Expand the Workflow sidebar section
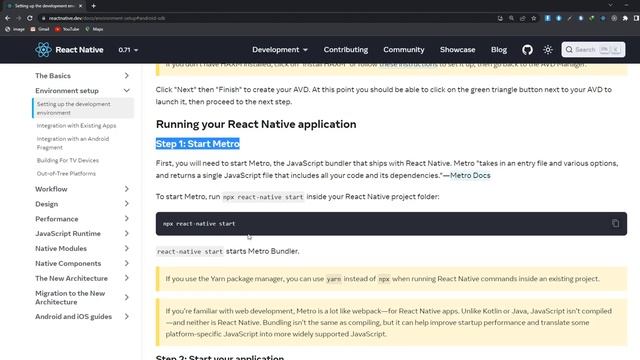 (x=82, y=189)
